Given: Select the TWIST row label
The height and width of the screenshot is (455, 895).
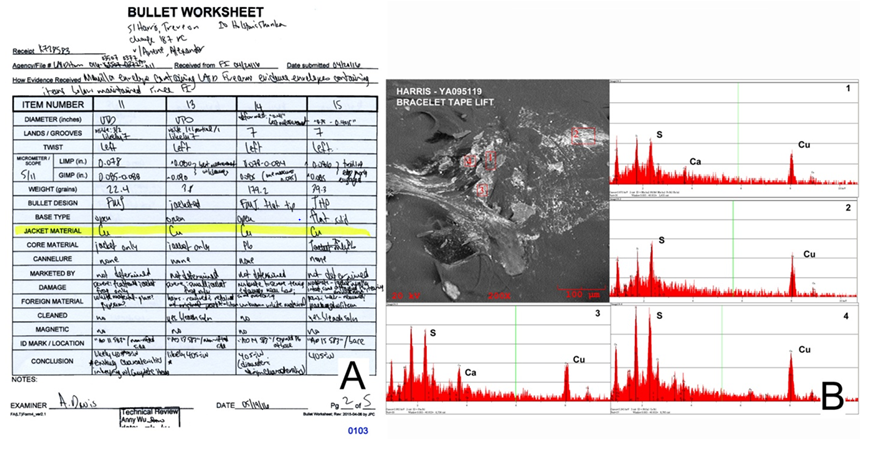Looking at the screenshot, I should [x=53, y=147].
